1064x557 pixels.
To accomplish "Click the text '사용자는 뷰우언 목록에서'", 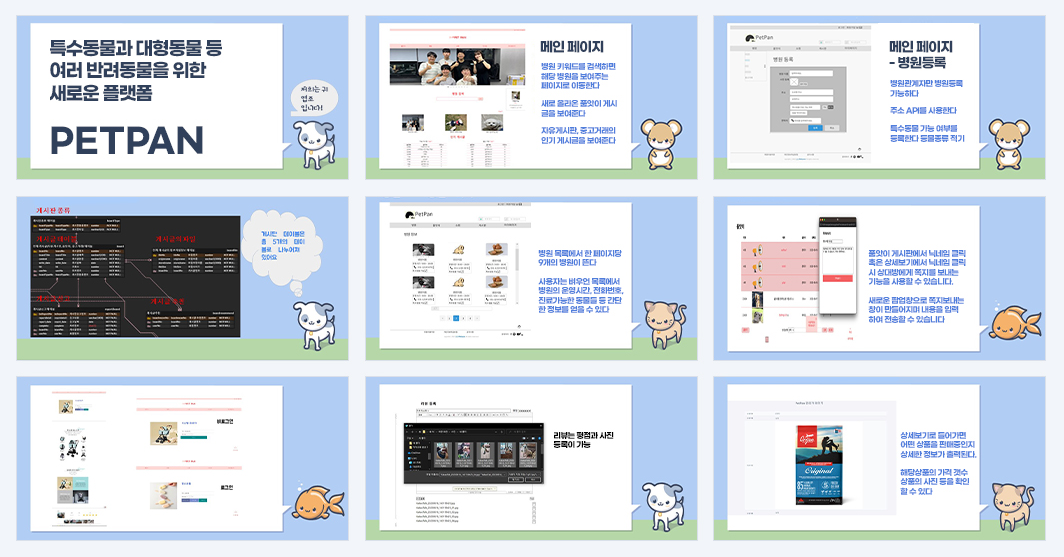I will (x=579, y=282).
